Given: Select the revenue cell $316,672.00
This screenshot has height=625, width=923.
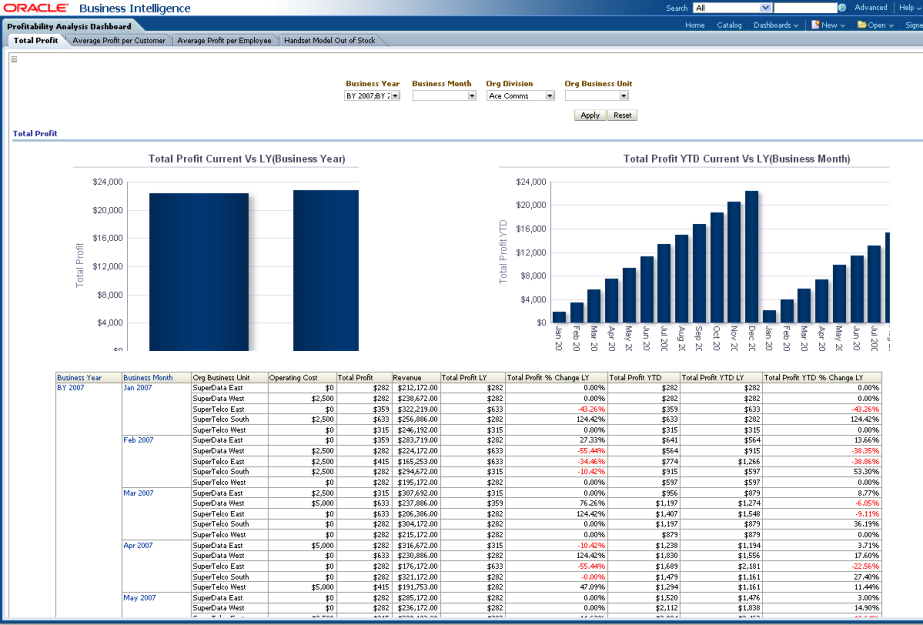Looking at the screenshot, I should (x=417, y=546).
